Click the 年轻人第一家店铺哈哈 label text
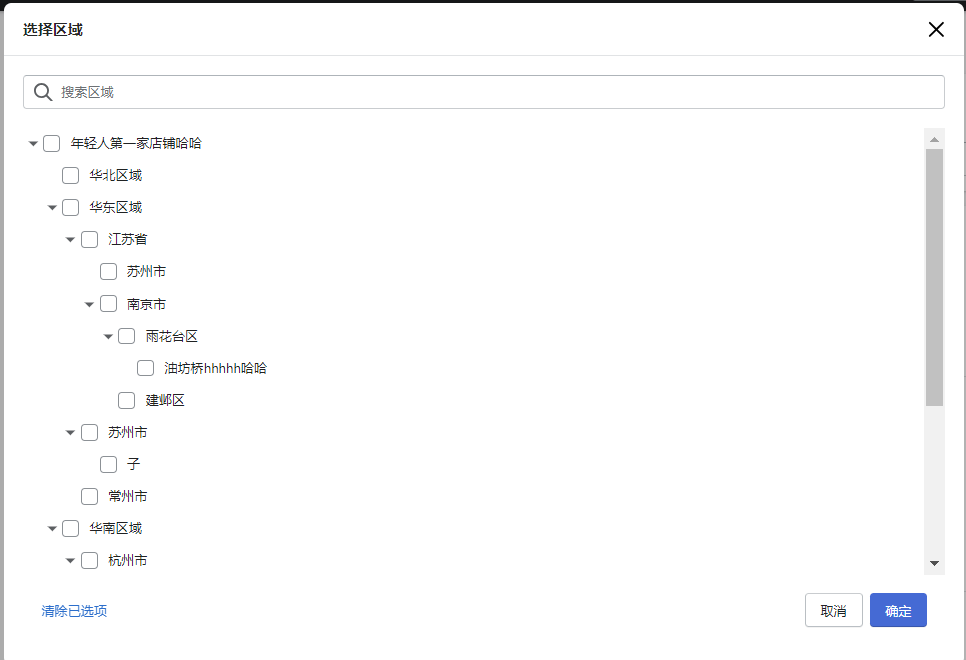 pyautogui.click(x=136, y=144)
